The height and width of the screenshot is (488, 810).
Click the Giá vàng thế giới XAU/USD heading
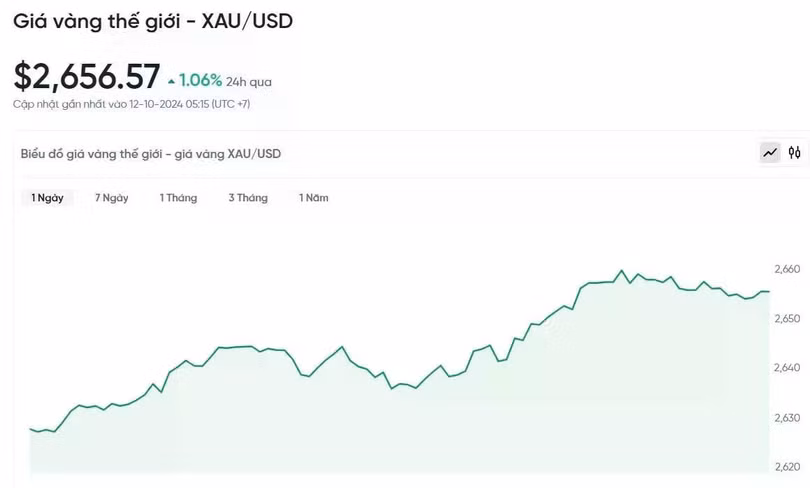[x=153, y=21]
